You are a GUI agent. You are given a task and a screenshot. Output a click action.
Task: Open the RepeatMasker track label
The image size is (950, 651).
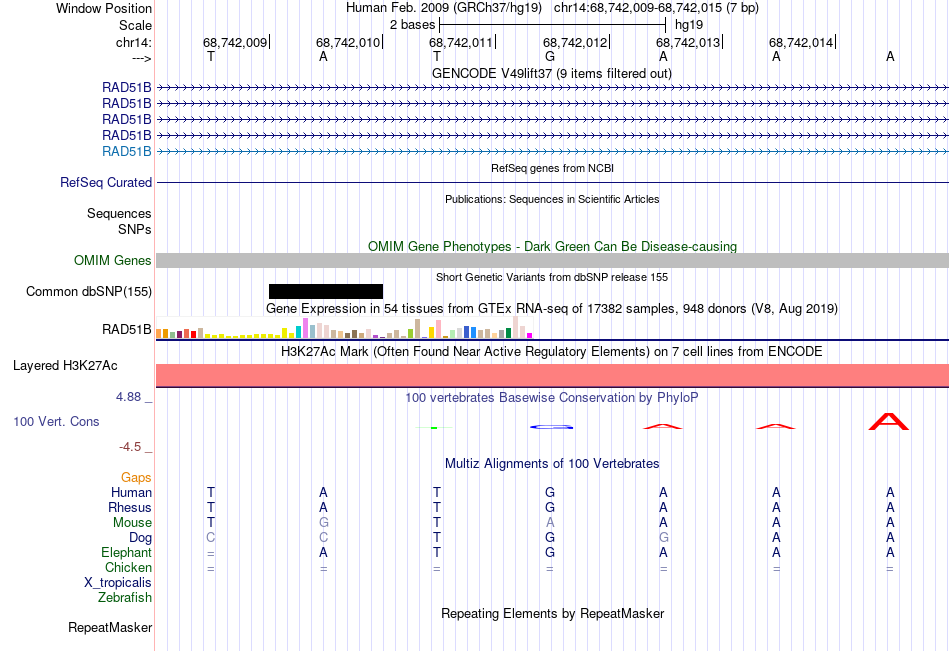click(x=110, y=627)
